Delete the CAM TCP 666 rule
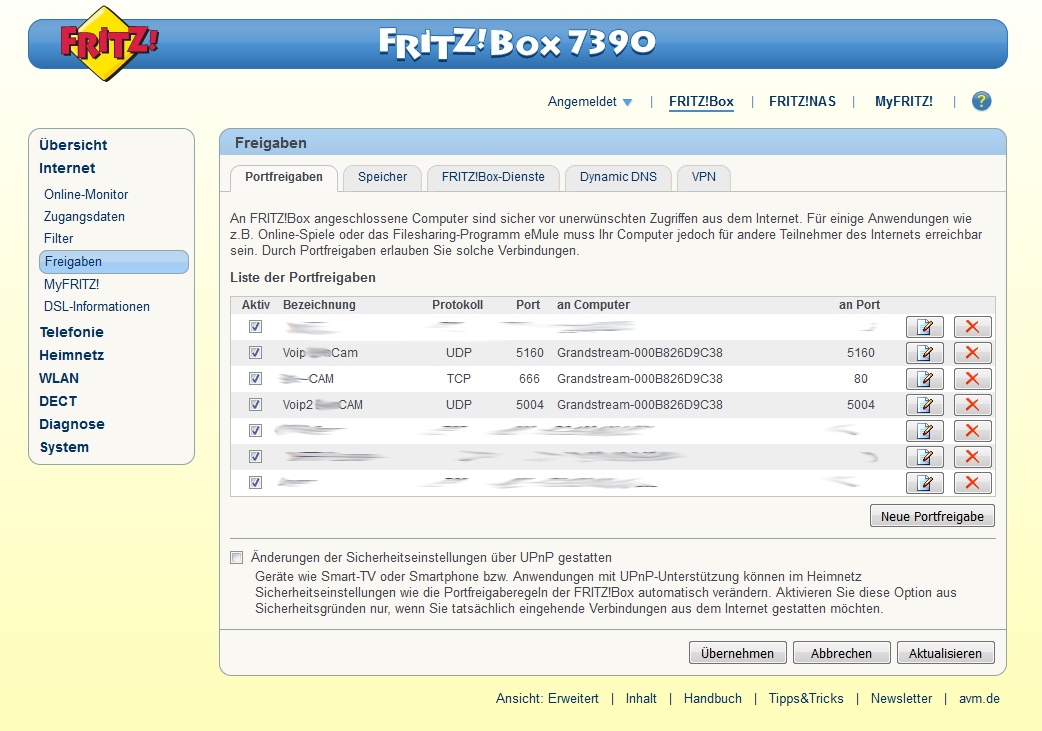The image size is (1042, 731). point(972,379)
